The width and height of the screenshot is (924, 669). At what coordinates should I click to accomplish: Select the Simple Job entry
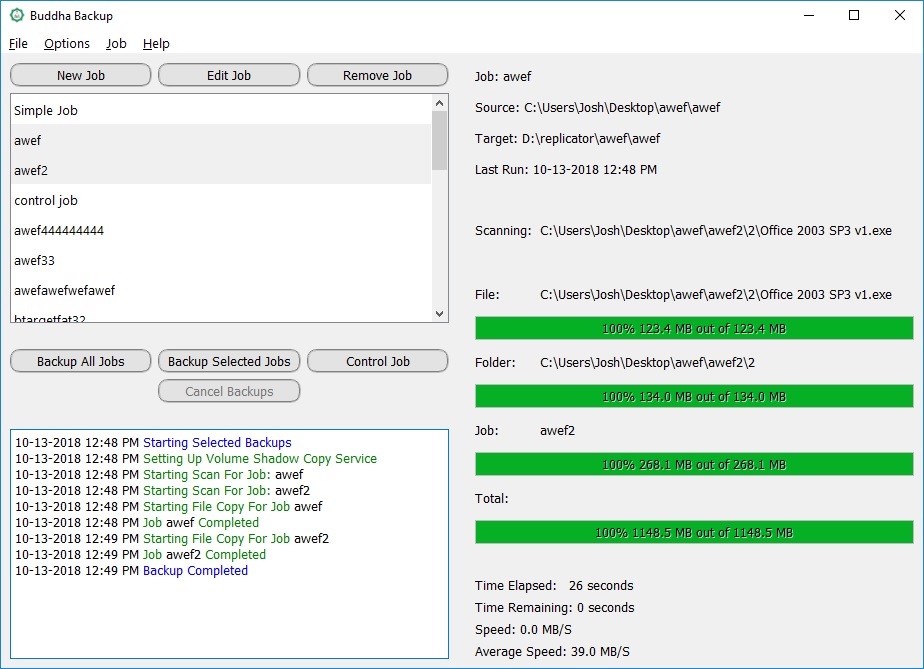pos(46,110)
